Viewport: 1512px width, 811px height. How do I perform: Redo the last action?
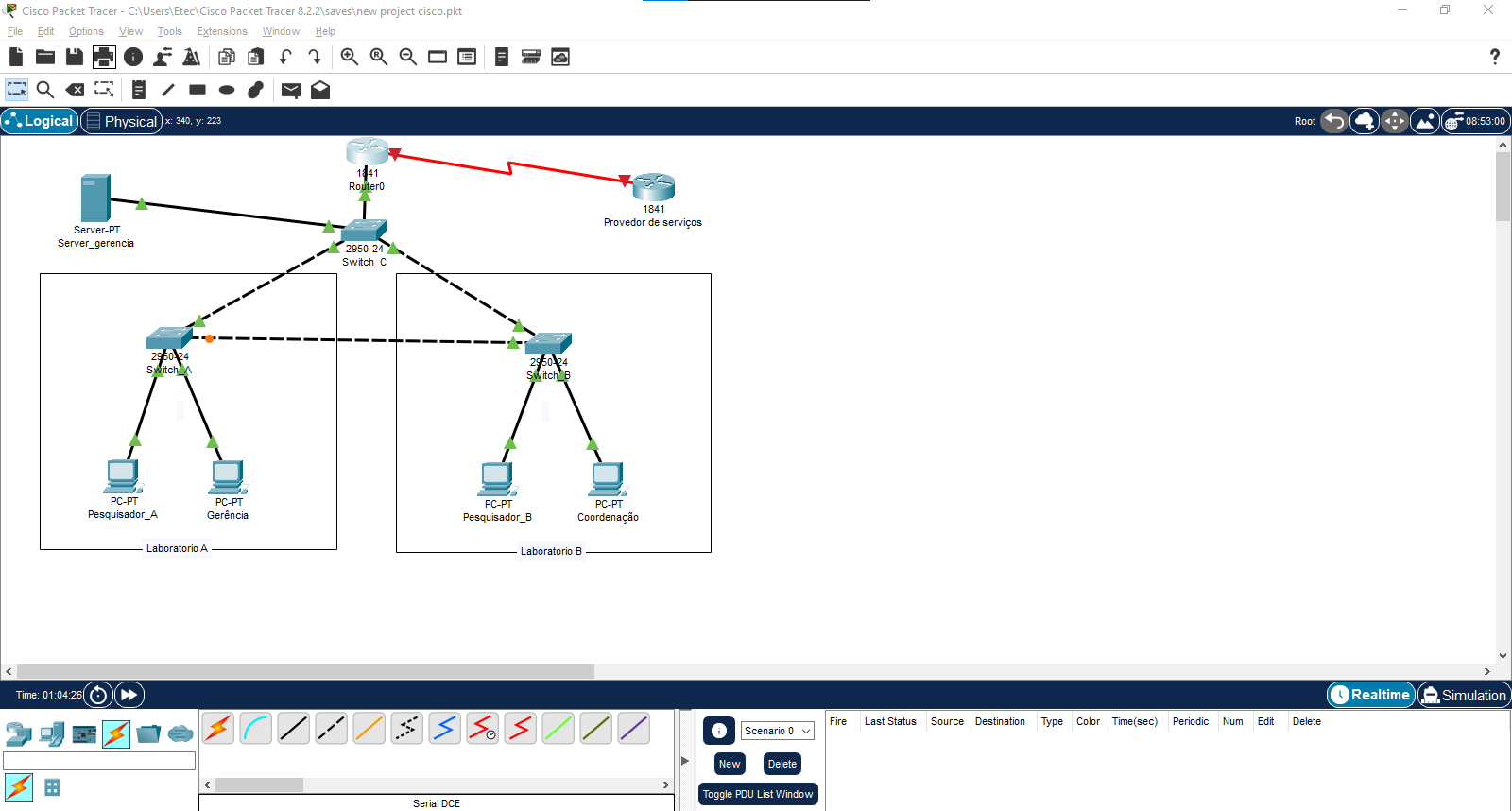315,57
